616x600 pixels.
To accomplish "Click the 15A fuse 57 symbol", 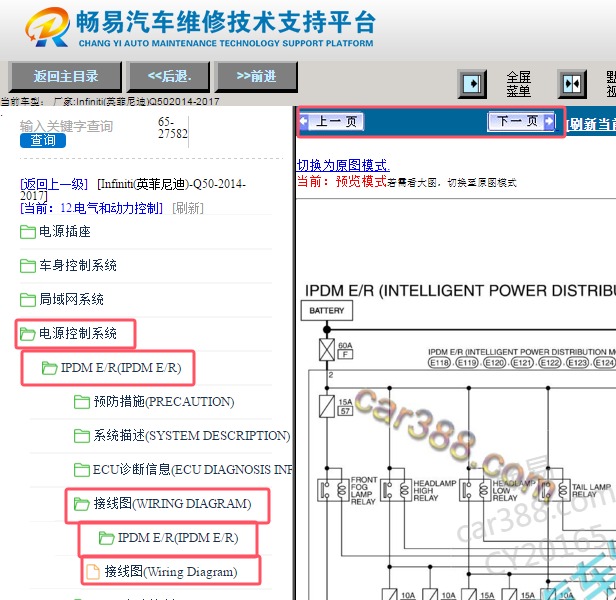I will click(x=327, y=406).
